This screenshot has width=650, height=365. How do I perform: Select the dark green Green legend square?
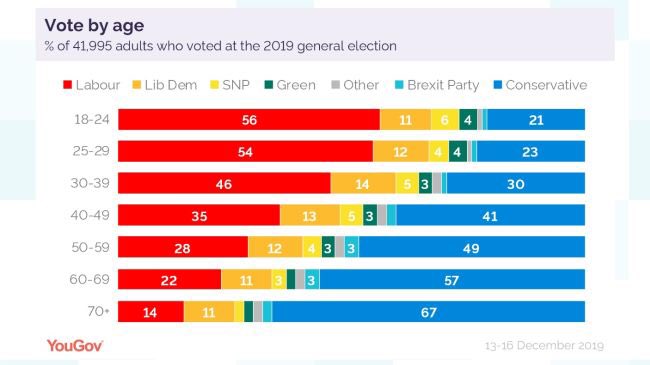click(x=269, y=85)
